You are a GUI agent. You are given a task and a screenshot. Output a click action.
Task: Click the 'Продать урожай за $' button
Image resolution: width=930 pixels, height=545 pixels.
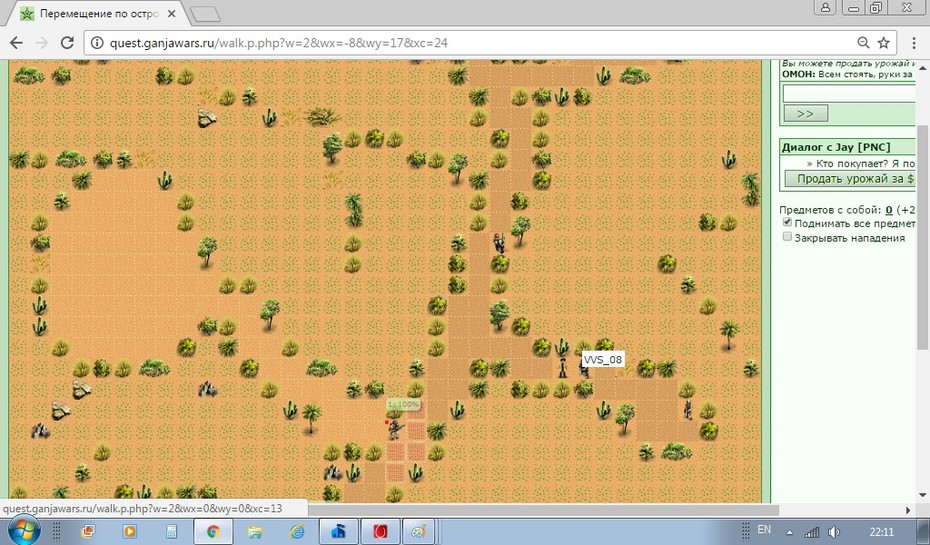click(x=851, y=179)
